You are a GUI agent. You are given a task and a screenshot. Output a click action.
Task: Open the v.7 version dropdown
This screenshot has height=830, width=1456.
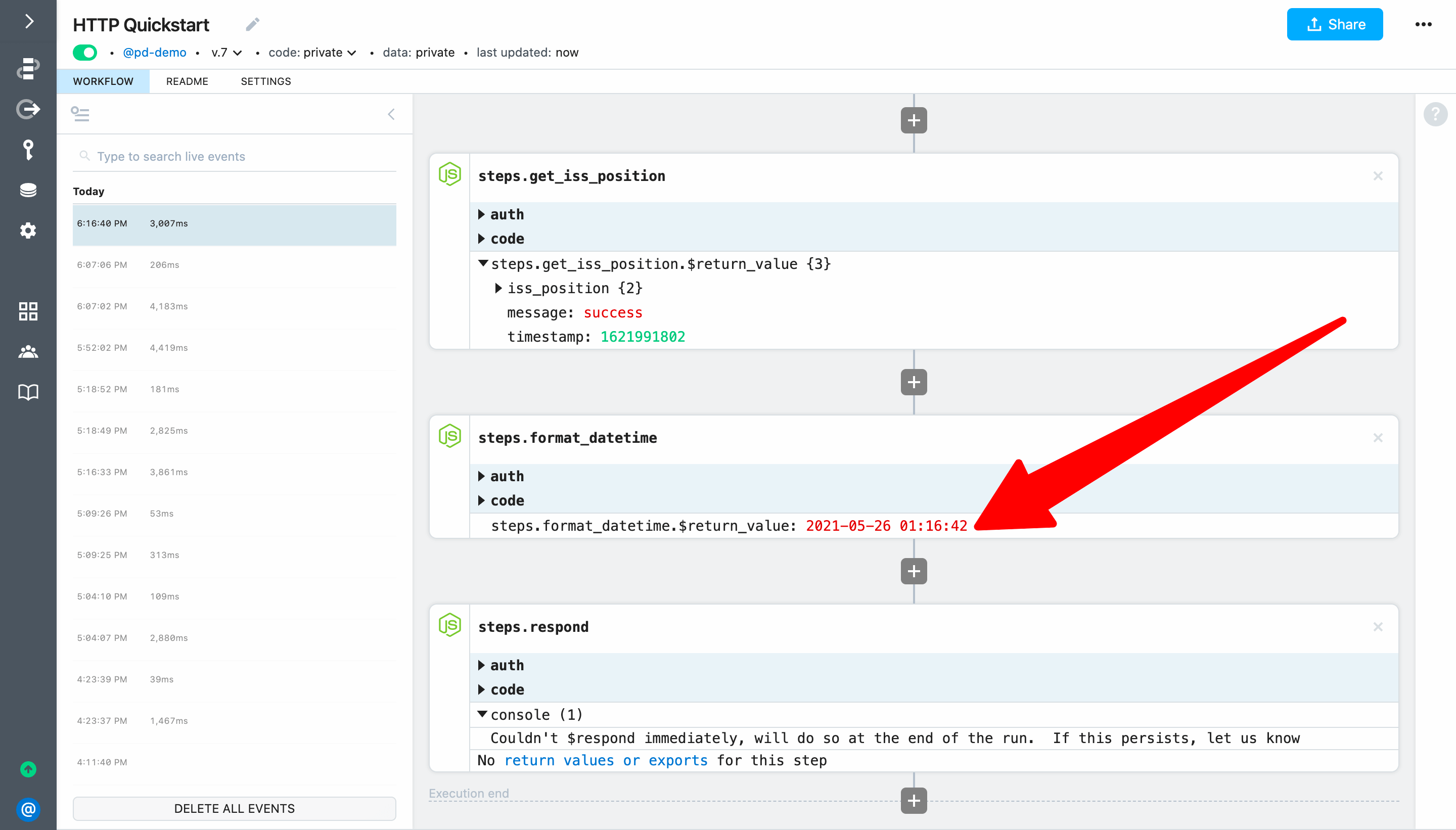(x=226, y=53)
